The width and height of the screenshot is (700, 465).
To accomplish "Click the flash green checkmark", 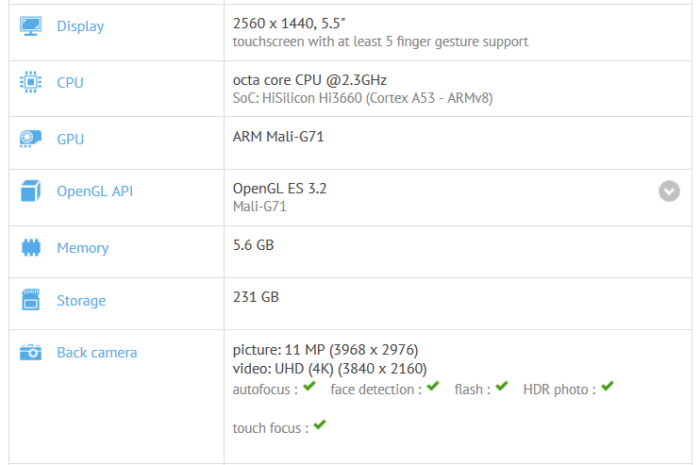I will point(502,387).
